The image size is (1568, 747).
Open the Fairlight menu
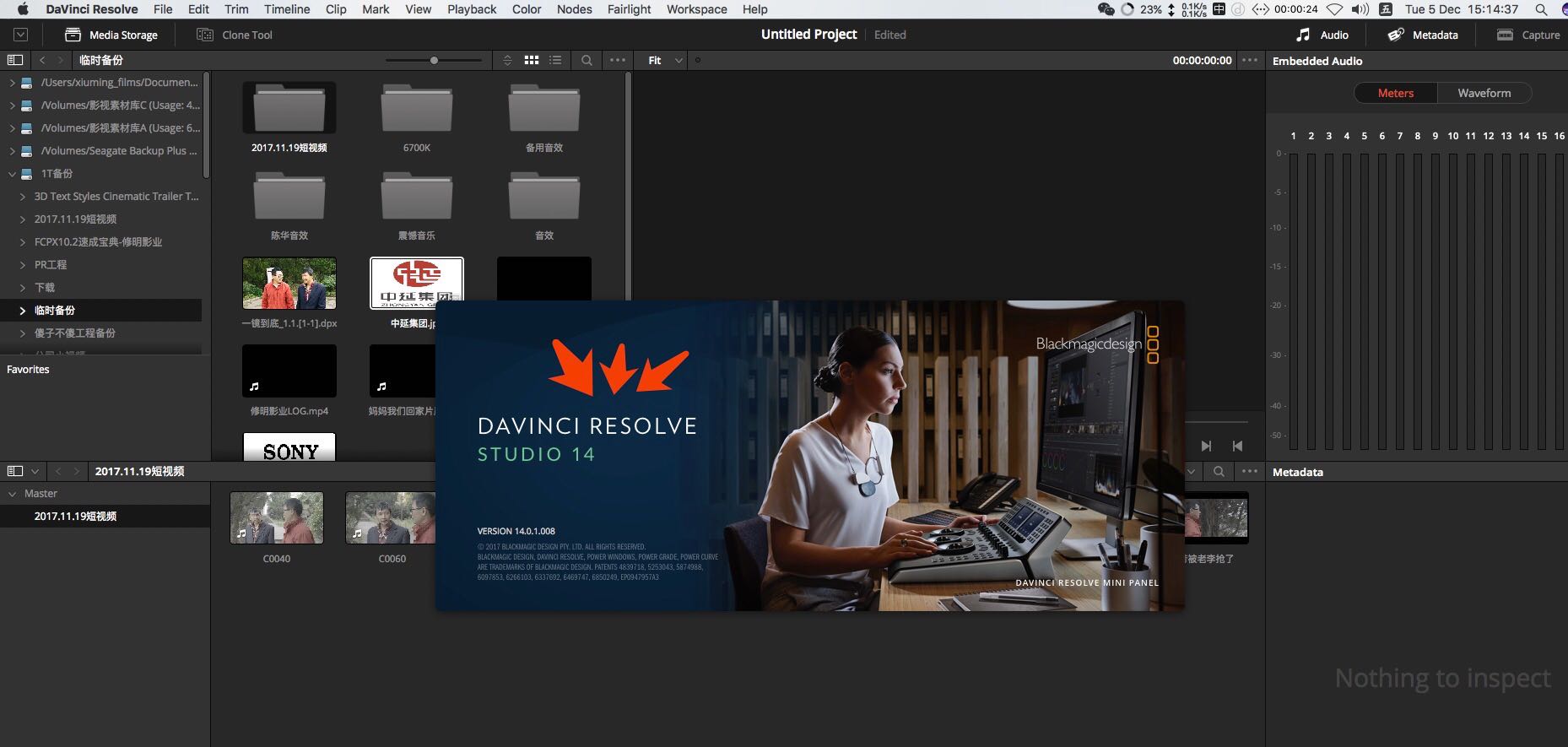(x=630, y=9)
